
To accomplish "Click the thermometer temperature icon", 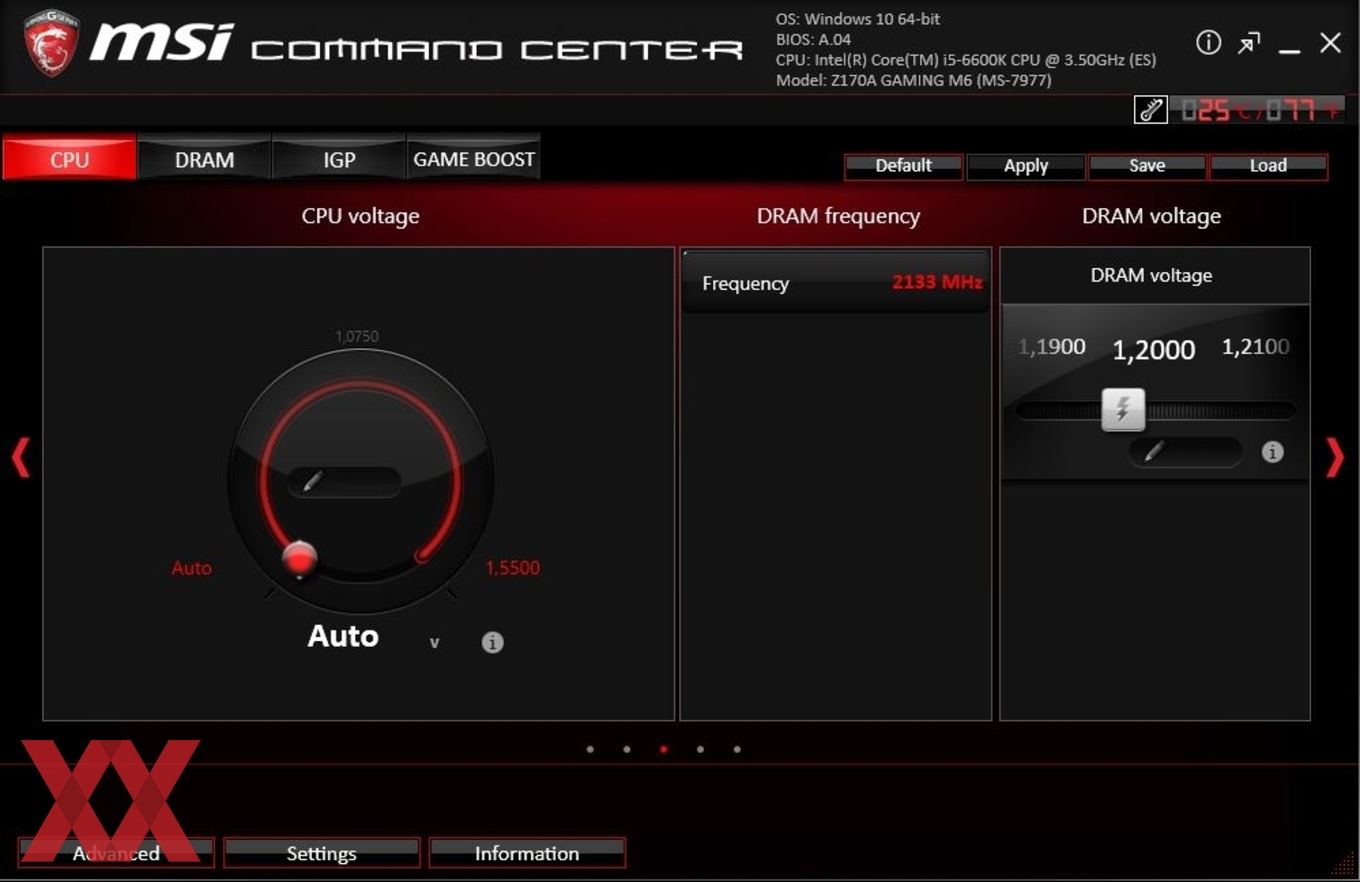I will (1151, 110).
